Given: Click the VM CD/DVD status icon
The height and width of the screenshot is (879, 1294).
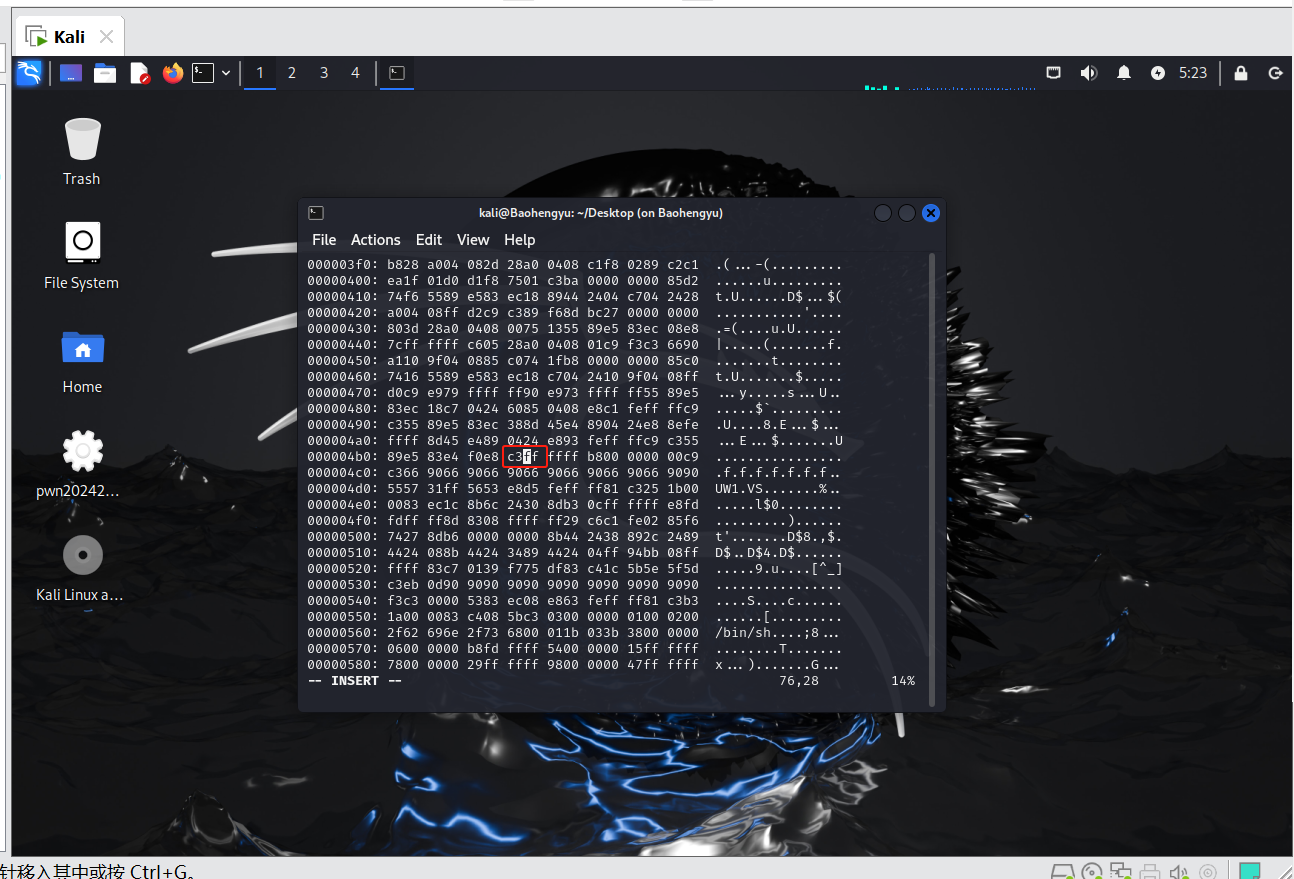Looking at the screenshot, I should point(1092,872).
